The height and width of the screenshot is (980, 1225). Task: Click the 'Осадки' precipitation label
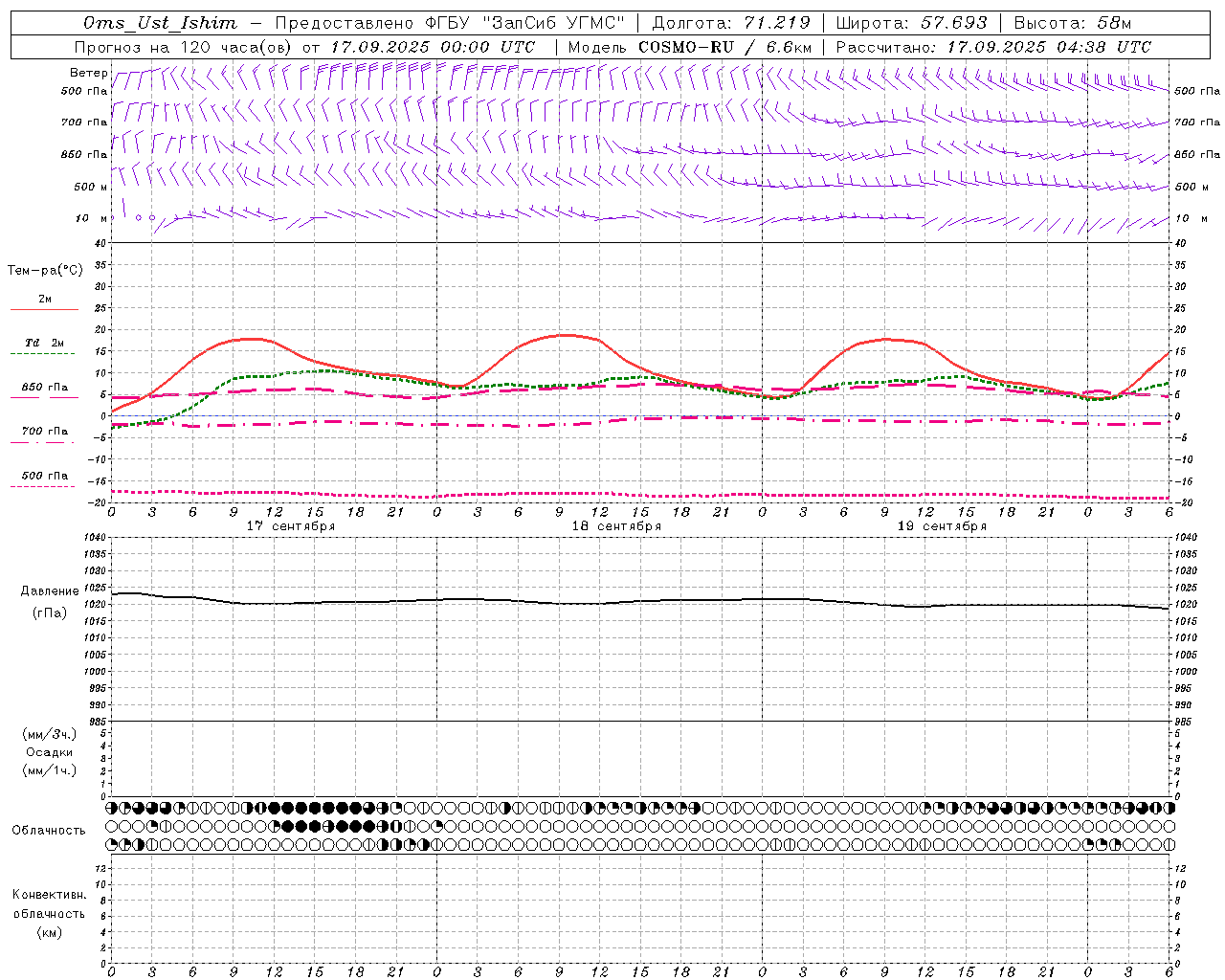click(50, 752)
